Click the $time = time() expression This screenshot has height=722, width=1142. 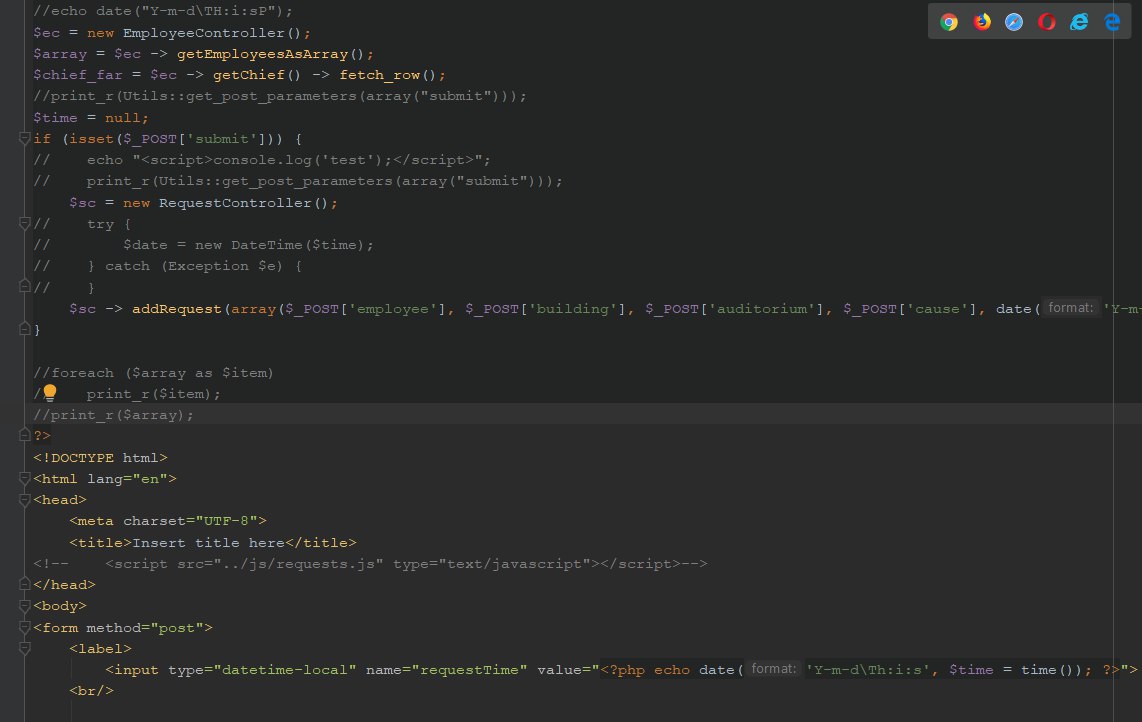point(1015,670)
